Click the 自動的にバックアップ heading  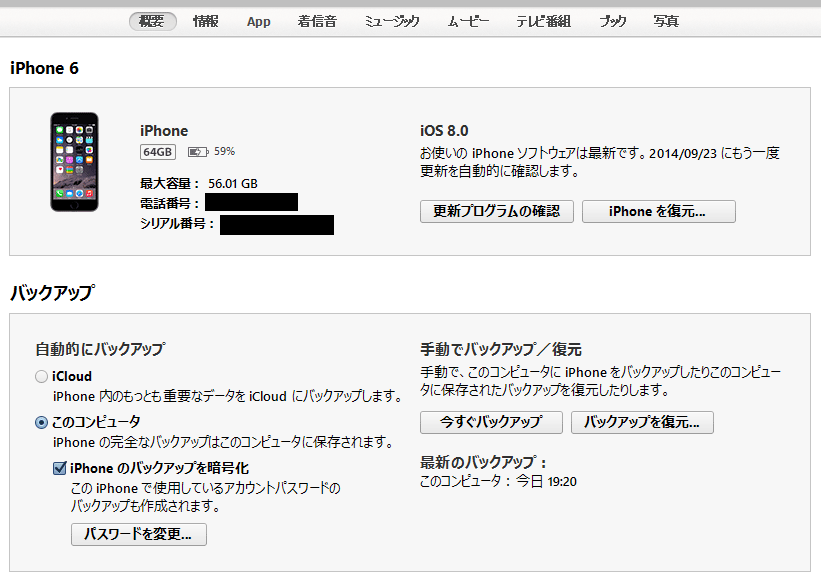(101, 349)
